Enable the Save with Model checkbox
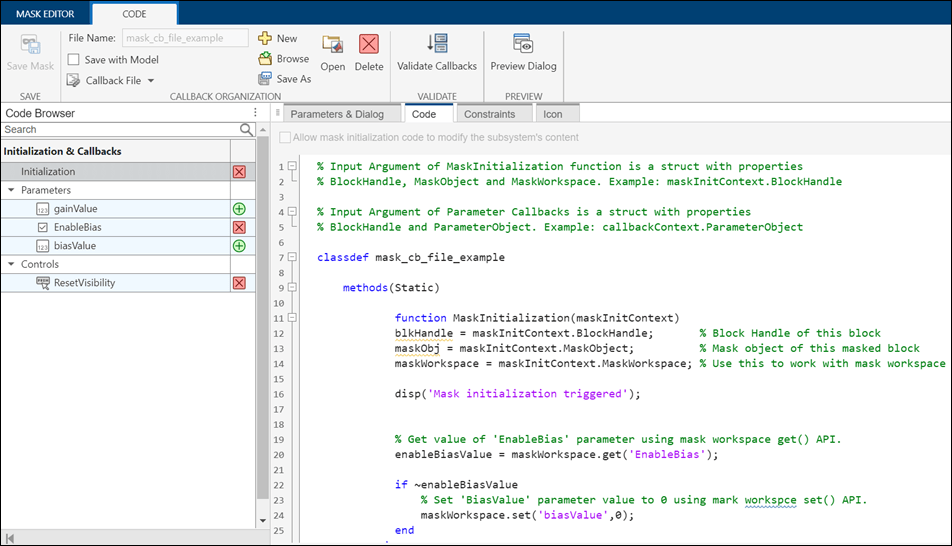Viewport: 952px width, 546px height. click(x=74, y=60)
